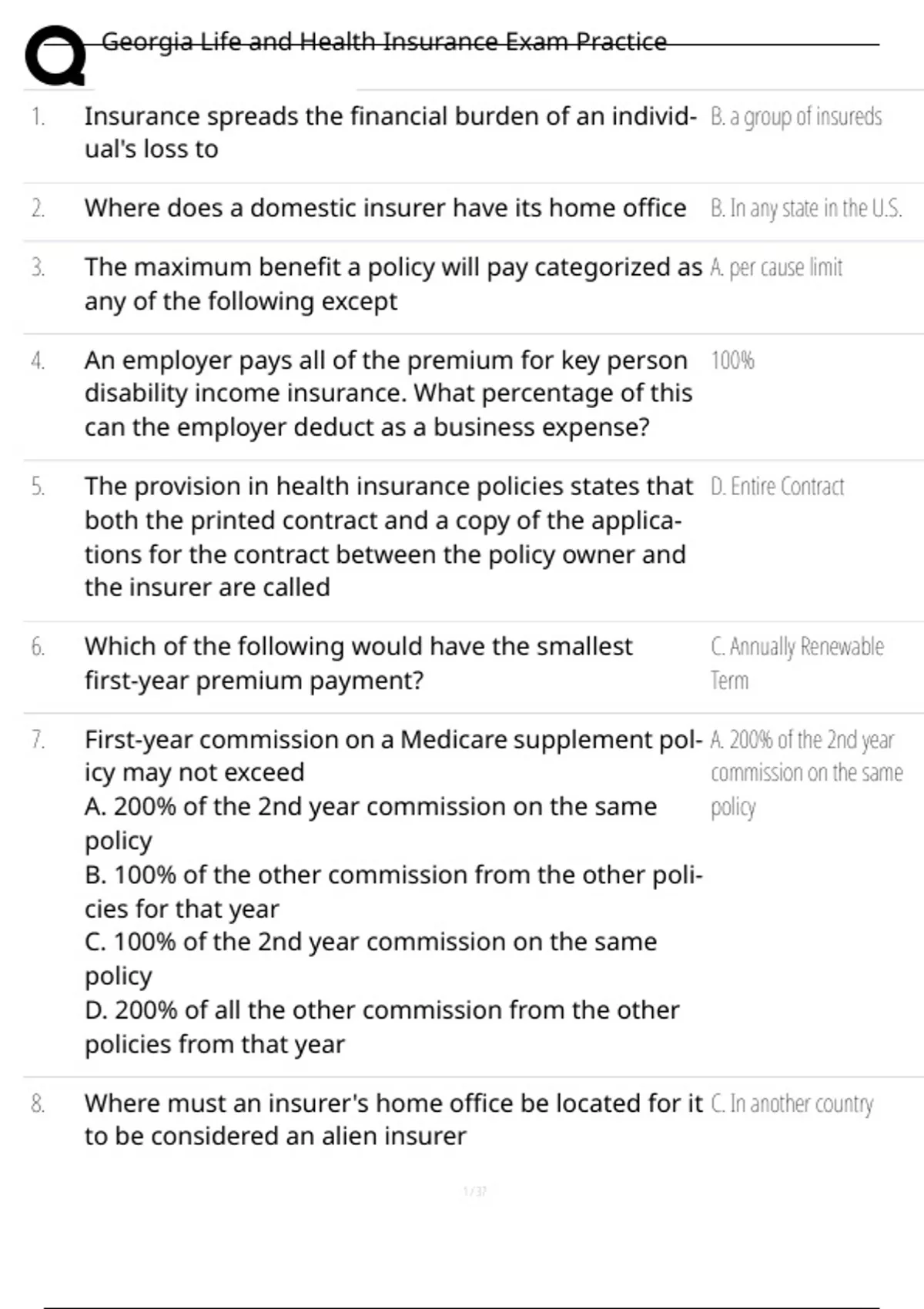
Task: Click the 'D. Entire Contract' answer
Action: (x=777, y=487)
